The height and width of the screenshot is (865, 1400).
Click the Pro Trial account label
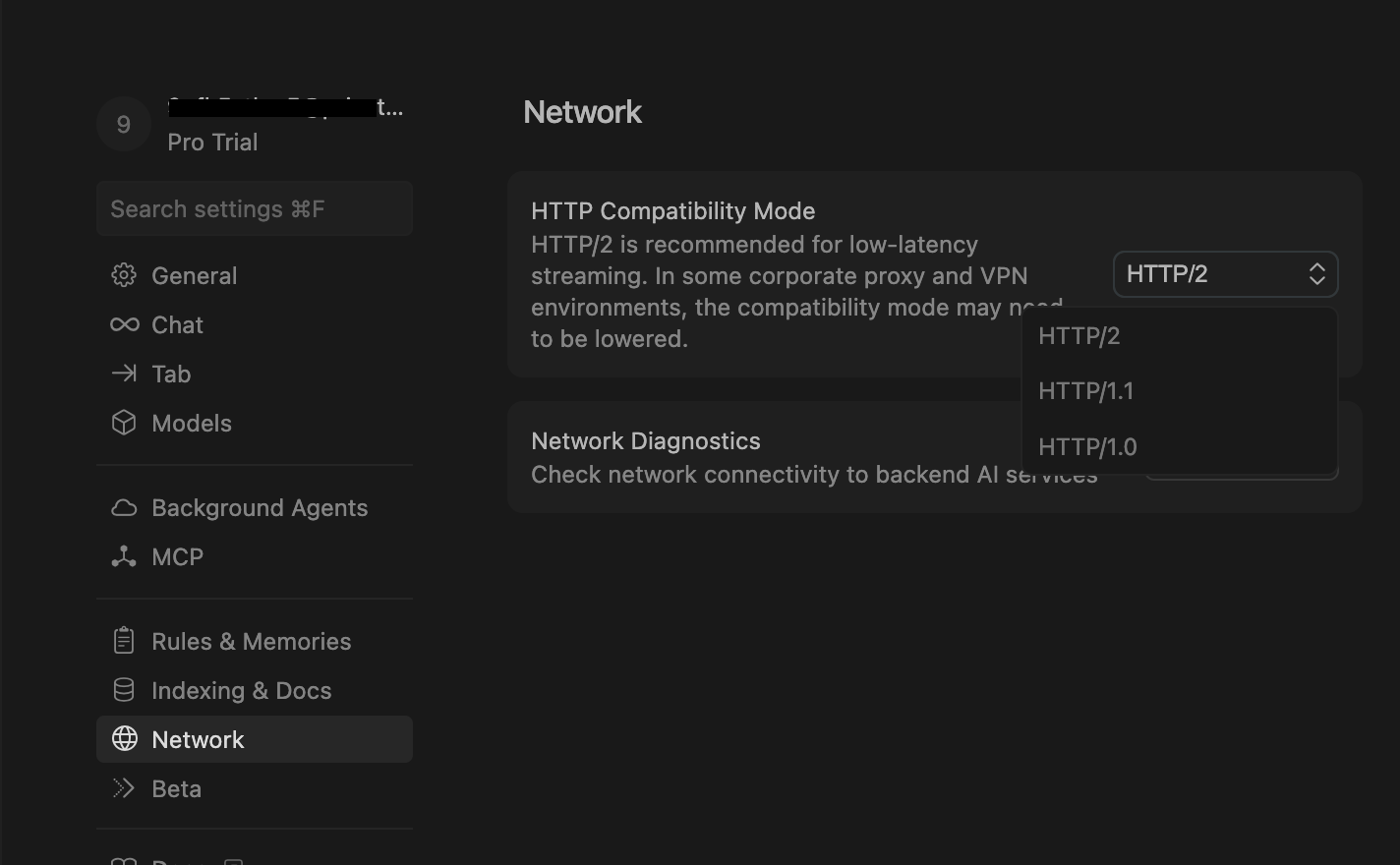(212, 142)
